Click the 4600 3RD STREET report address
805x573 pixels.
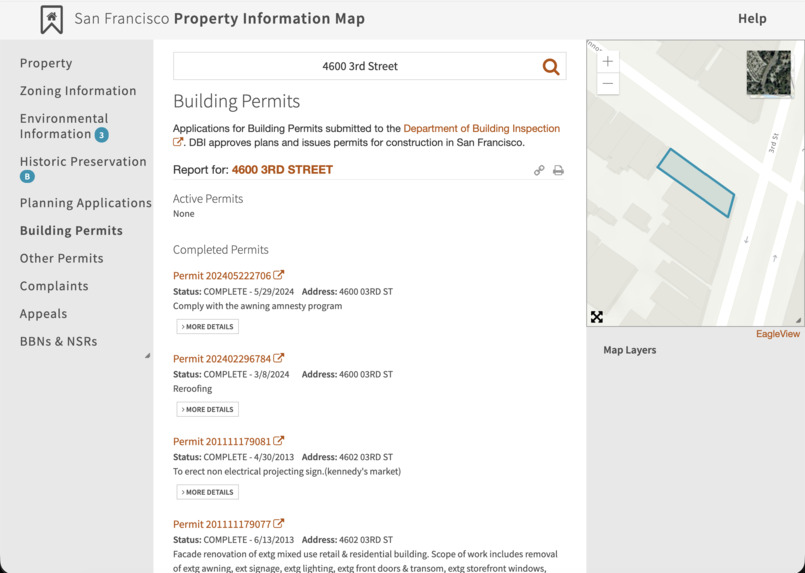pos(282,170)
